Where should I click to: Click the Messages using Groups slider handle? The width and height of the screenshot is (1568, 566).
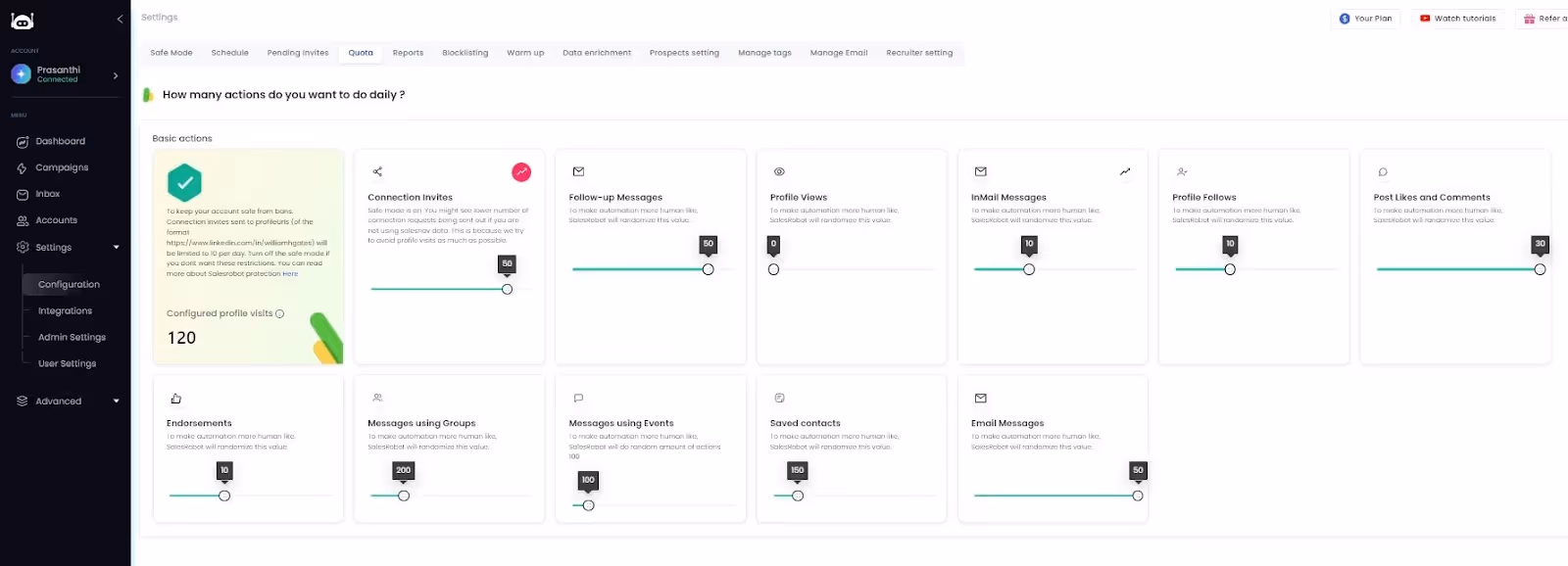[404, 495]
